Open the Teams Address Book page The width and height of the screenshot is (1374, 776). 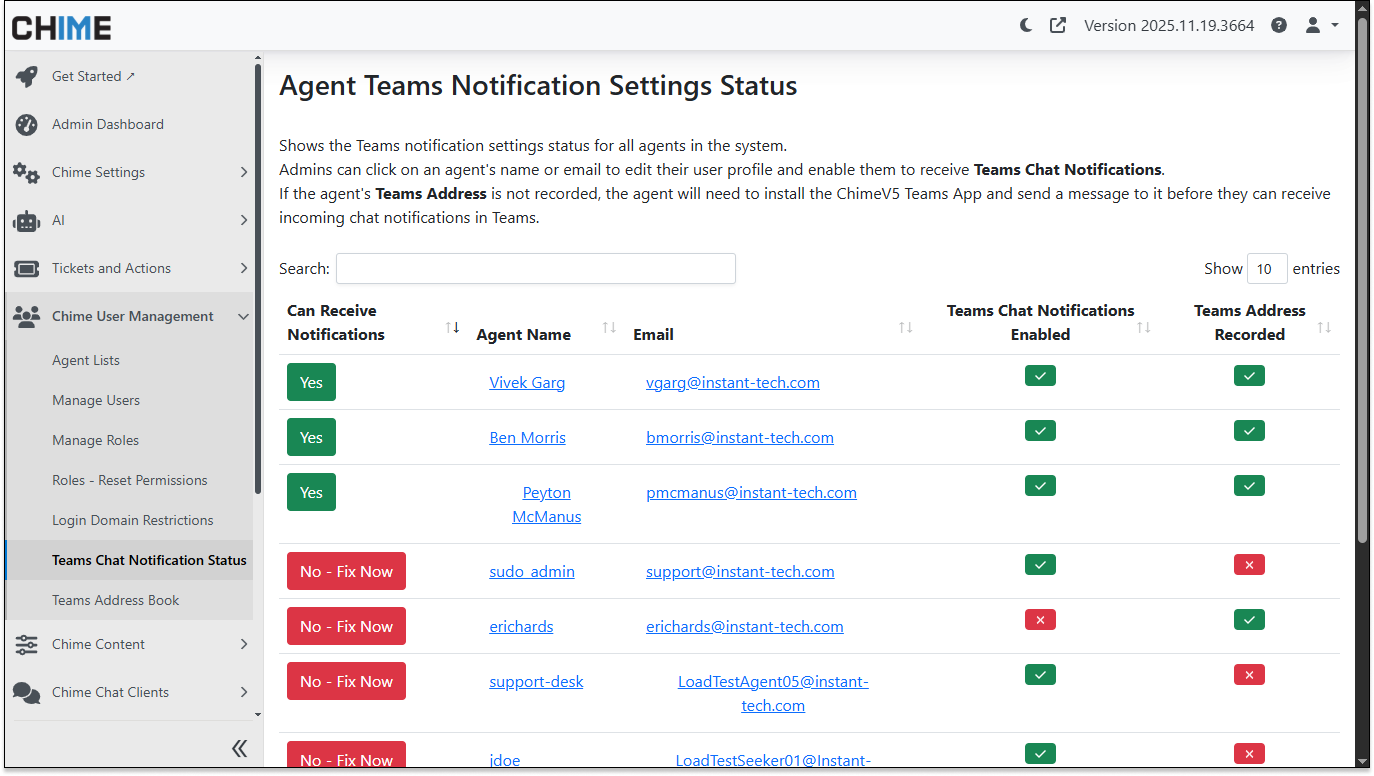pyautogui.click(x=116, y=601)
